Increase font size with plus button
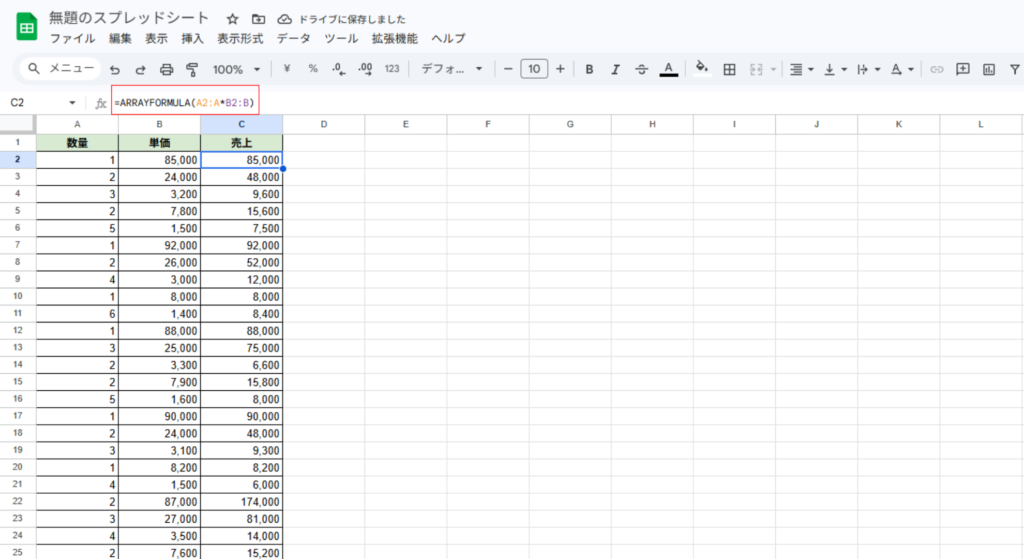 (x=560, y=69)
